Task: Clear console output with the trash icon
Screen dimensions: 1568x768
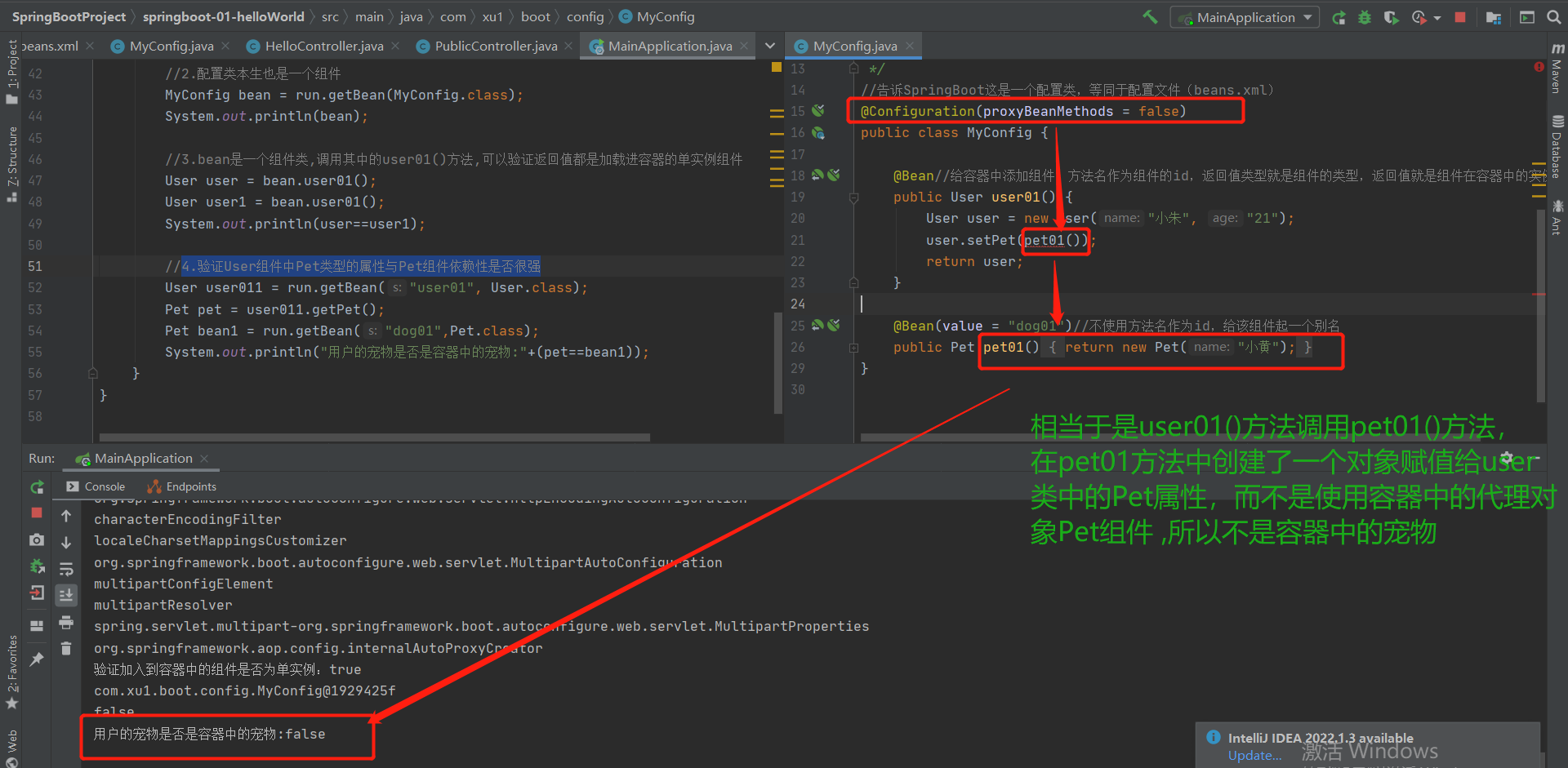Action: tap(66, 649)
